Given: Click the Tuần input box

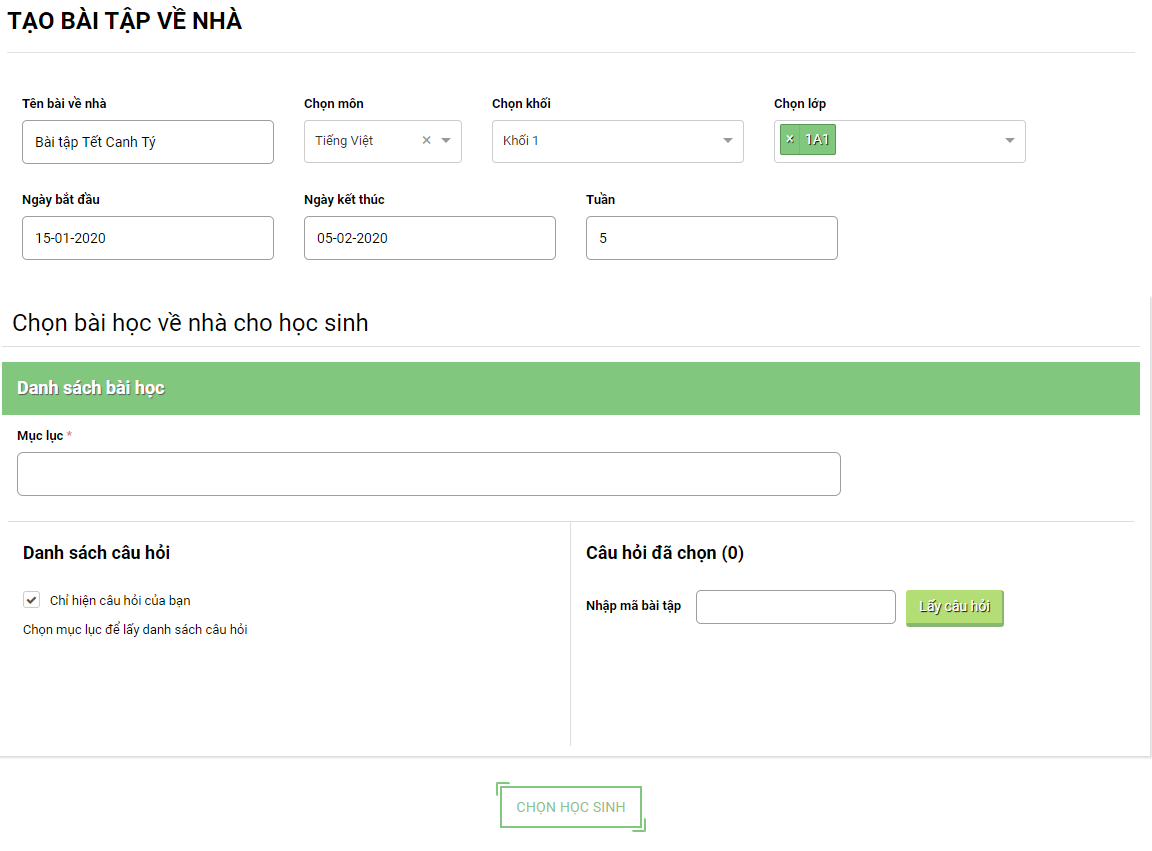Looking at the screenshot, I should tap(712, 238).
